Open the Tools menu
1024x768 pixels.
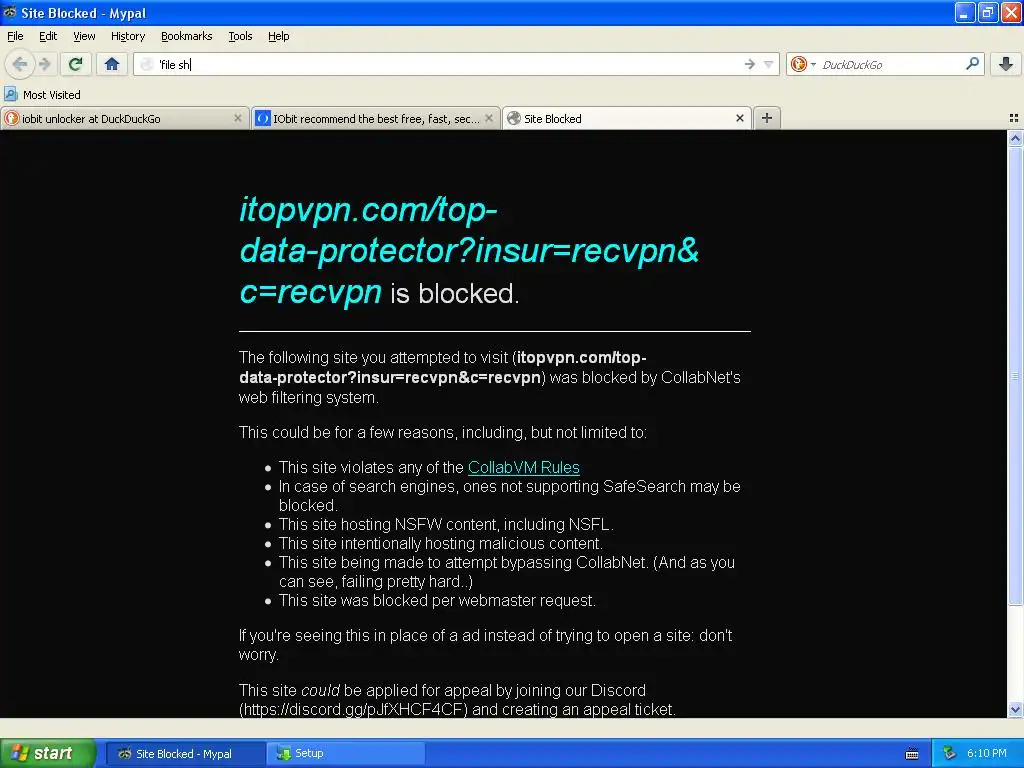coord(240,36)
